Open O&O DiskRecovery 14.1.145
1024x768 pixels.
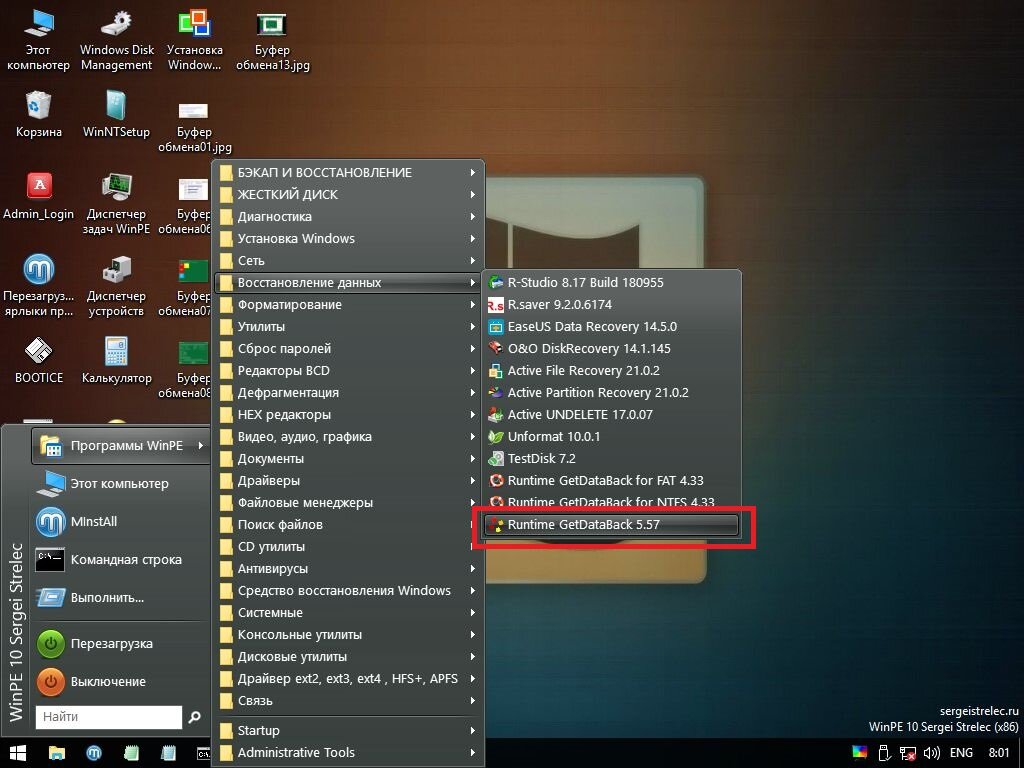click(x=611, y=349)
